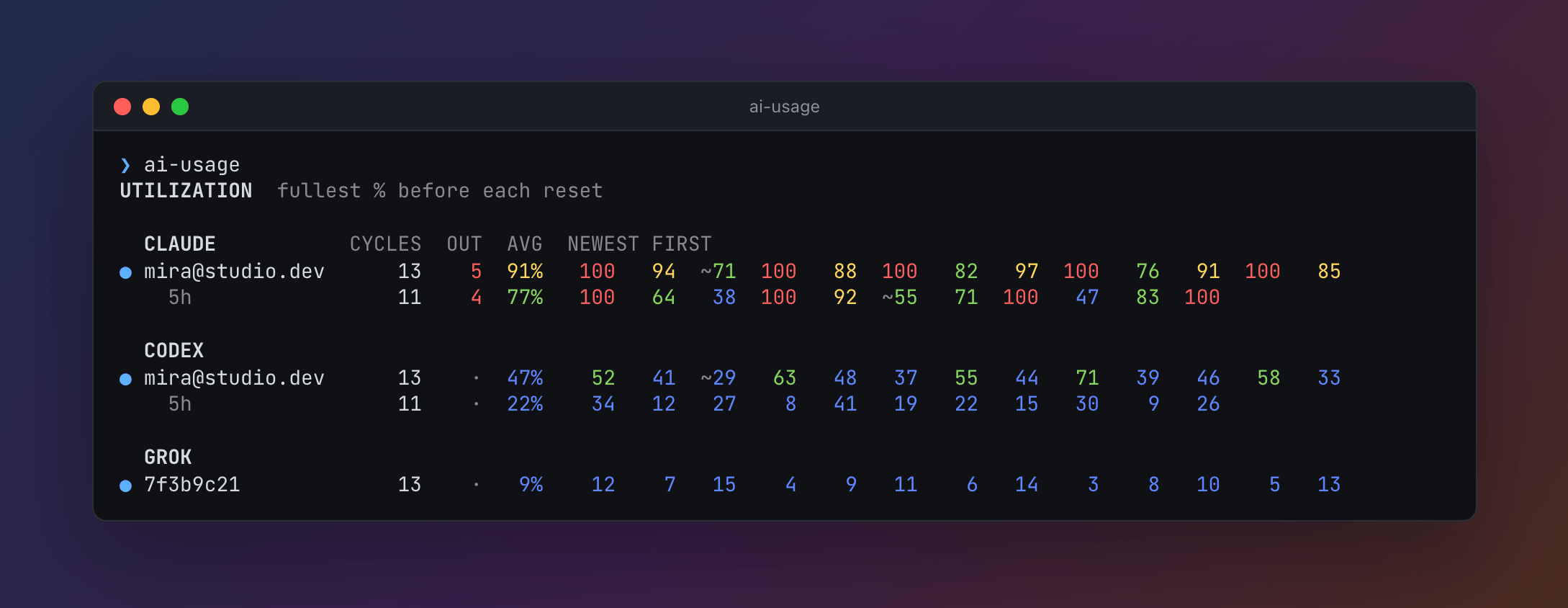Screen dimensions: 1568x608
Task: Click the estimated value "~29" in Codex's row
Action: coord(718,378)
